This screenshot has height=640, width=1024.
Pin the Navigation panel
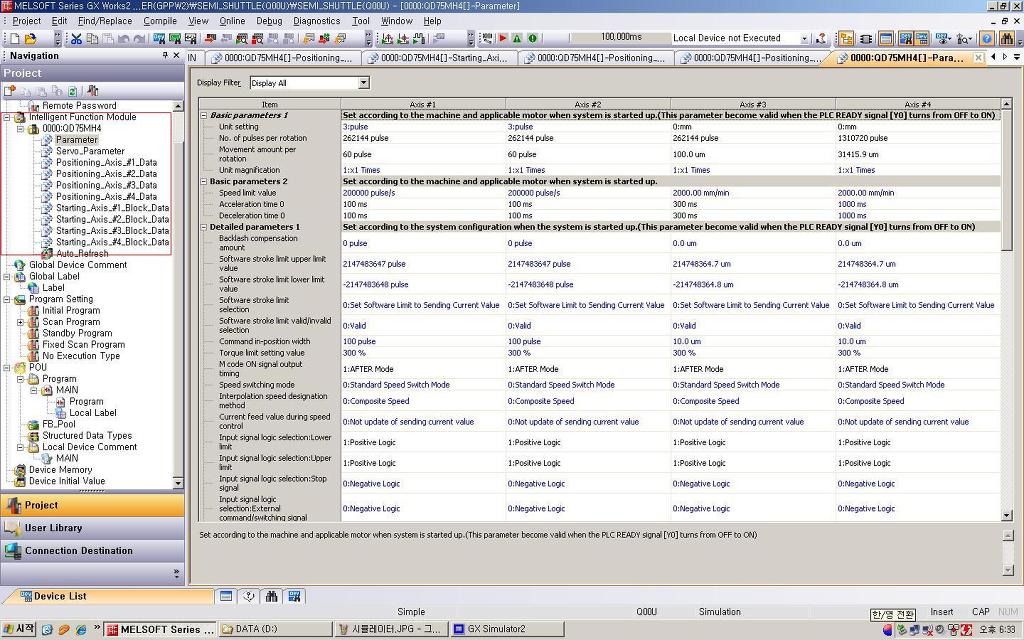coord(165,56)
